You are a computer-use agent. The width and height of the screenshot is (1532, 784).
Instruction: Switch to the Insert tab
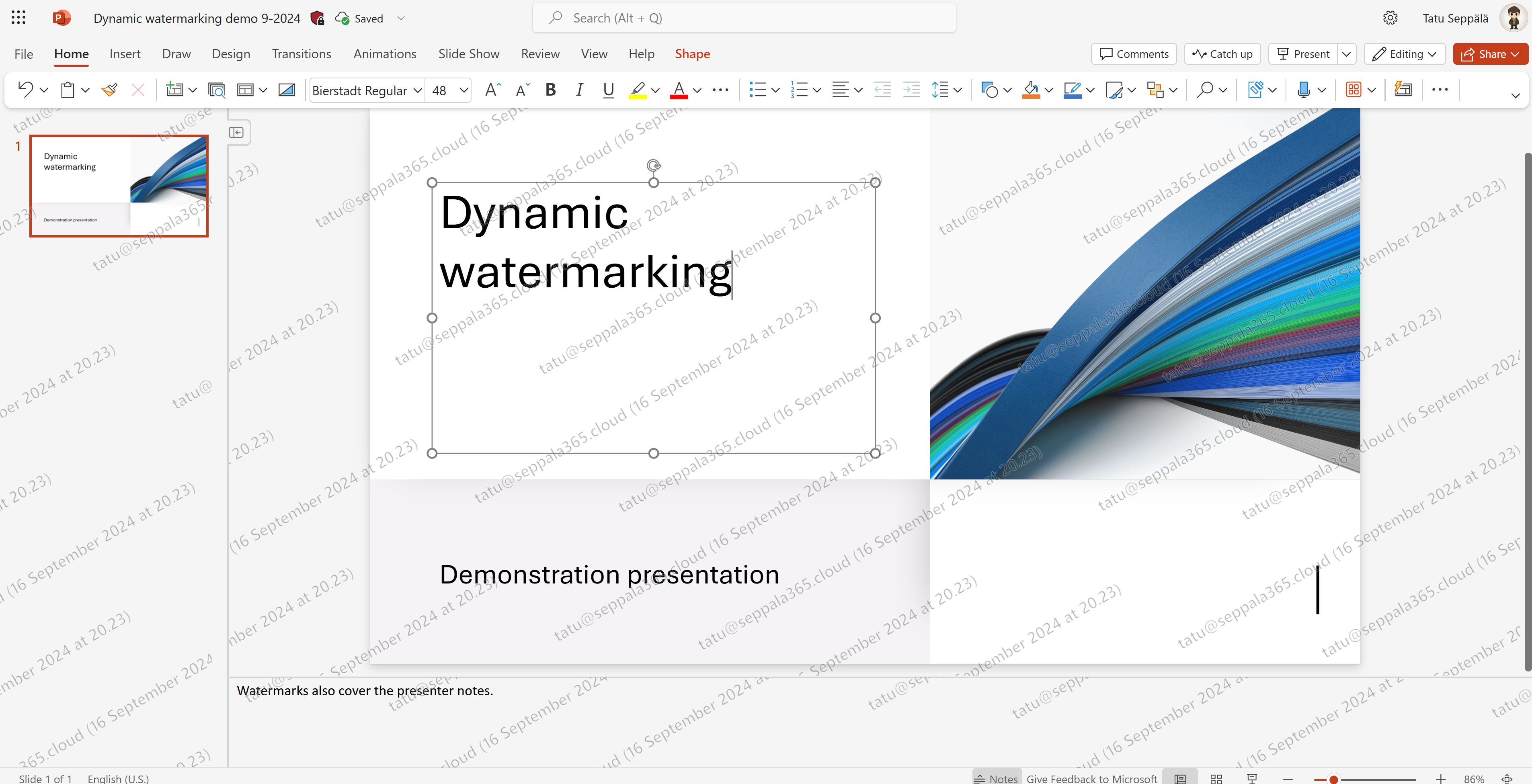point(125,54)
